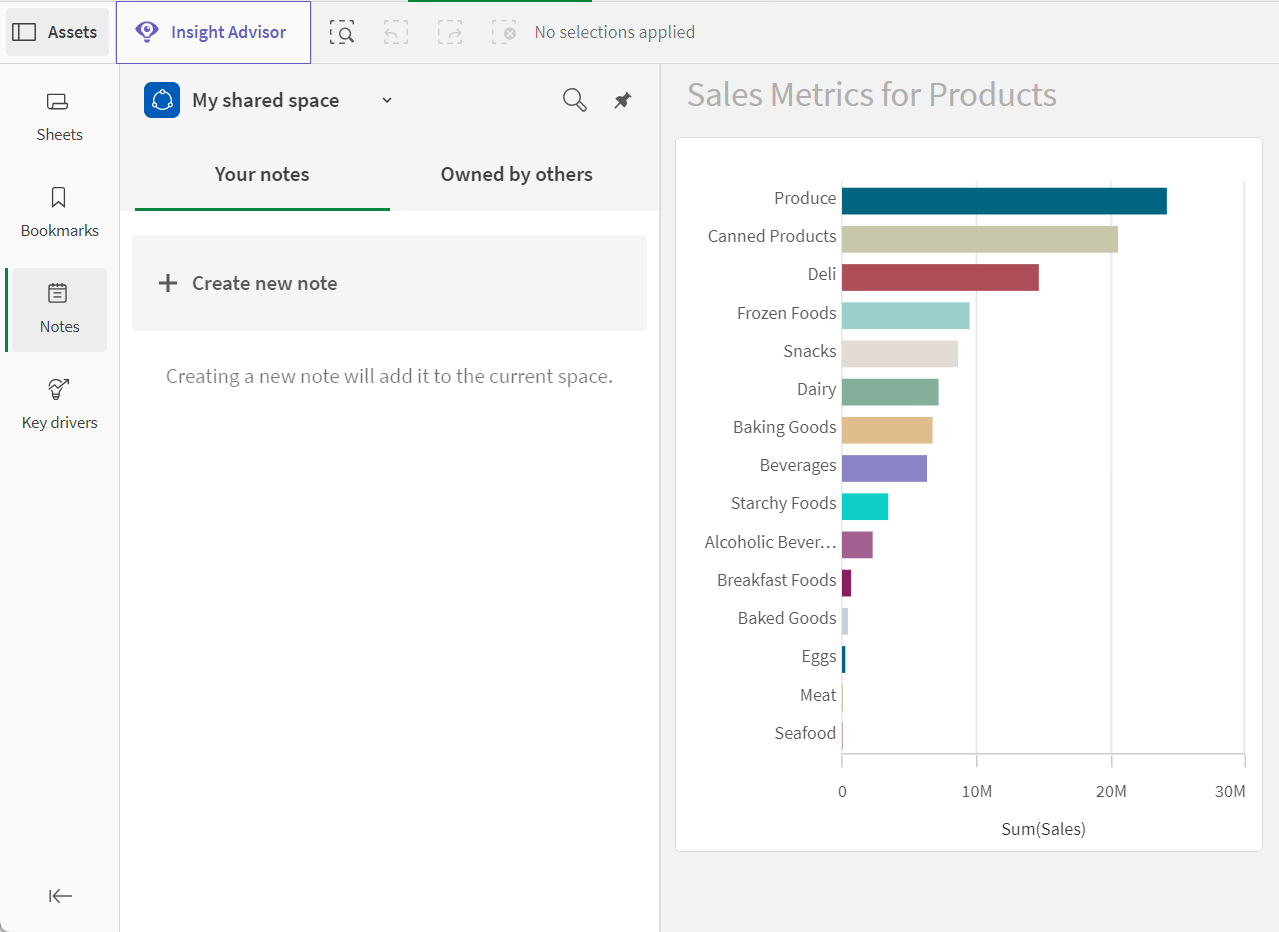Click the Beverages axis label
This screenshot has width=1279, height=932.
(x=798, y=465)
